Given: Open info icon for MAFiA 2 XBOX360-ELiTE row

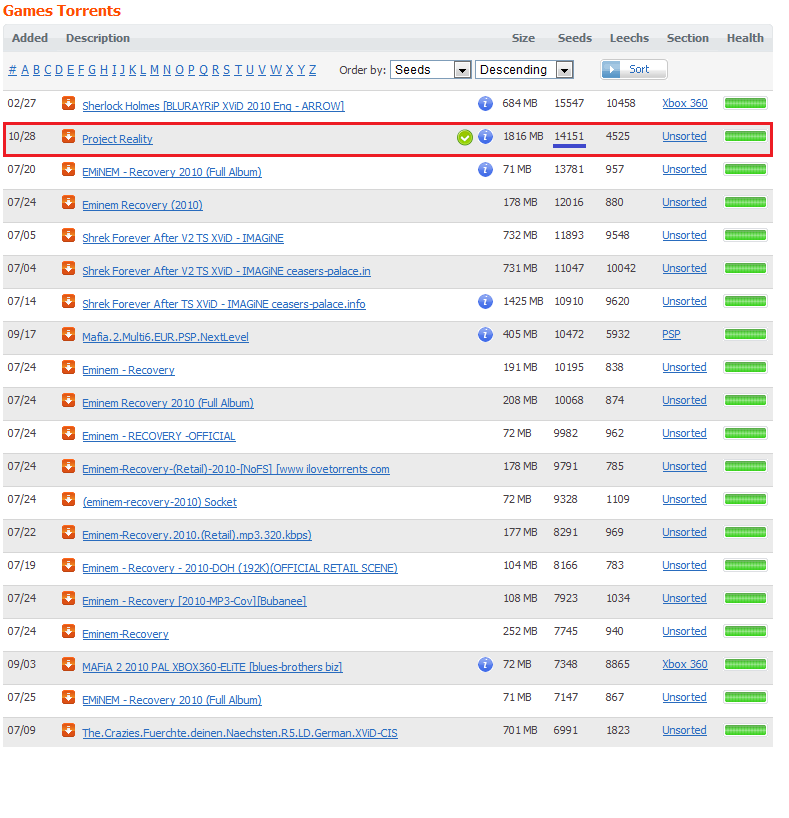Looking at the screenshot, I should coord(486,664).
